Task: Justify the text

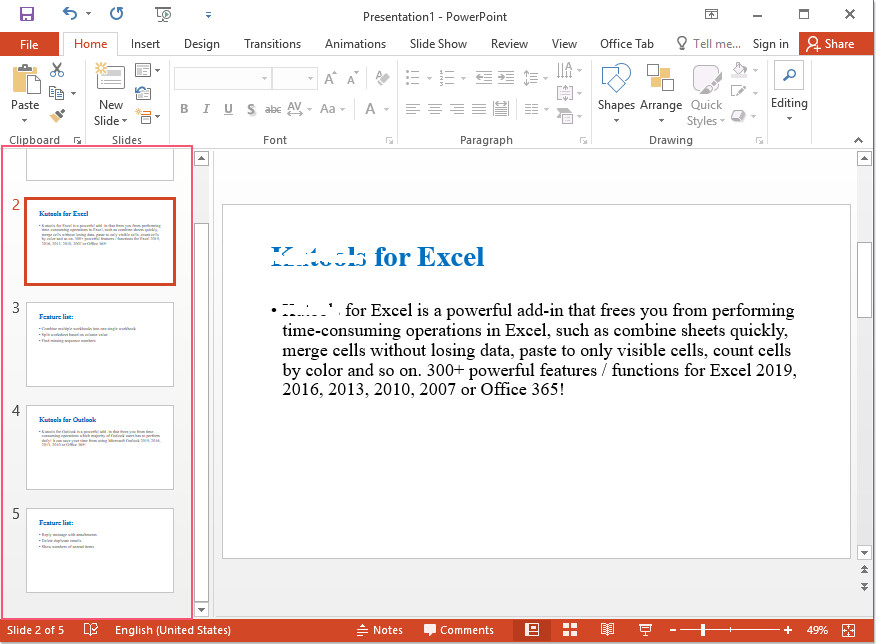Action: 479,109
